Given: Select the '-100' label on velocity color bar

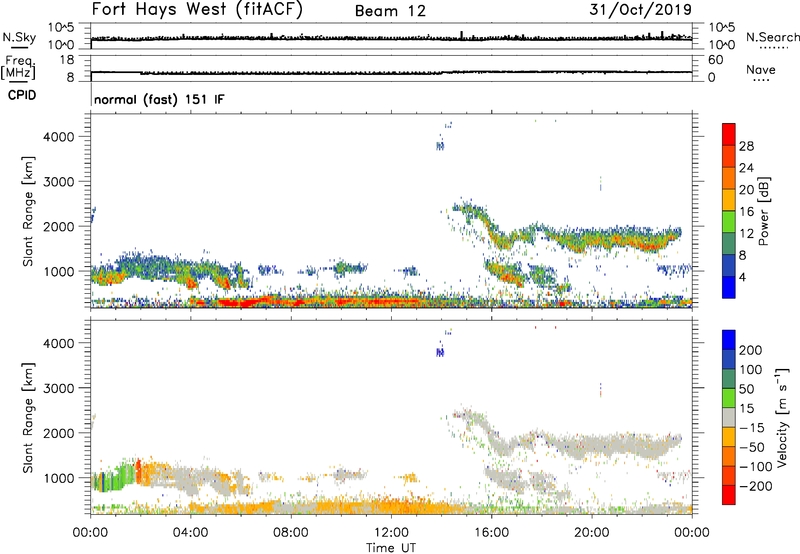Looking at the screenshot, I should point(756,466).
